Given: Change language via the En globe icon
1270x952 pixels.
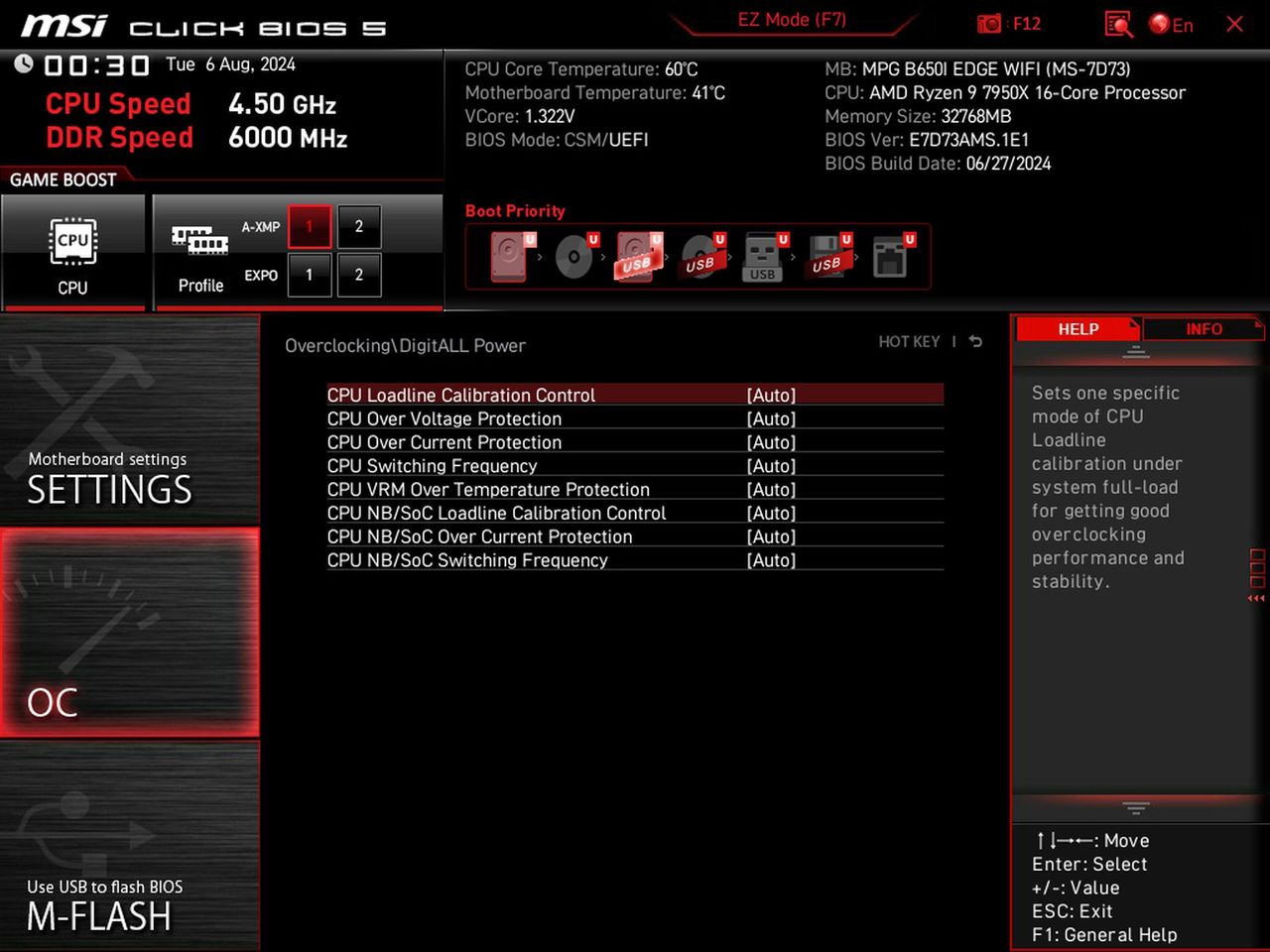Looking at the screenshot, I should (x=1171, y=24).
